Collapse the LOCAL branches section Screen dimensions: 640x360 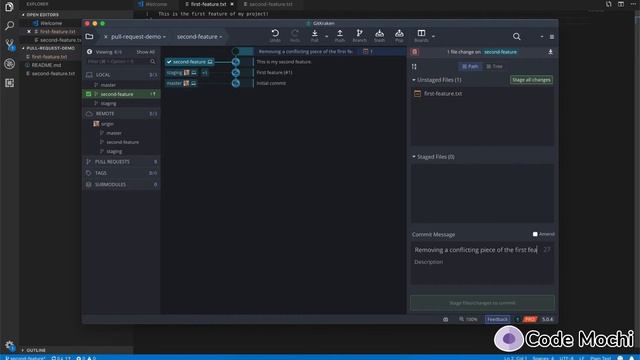[x=121, y=75]
